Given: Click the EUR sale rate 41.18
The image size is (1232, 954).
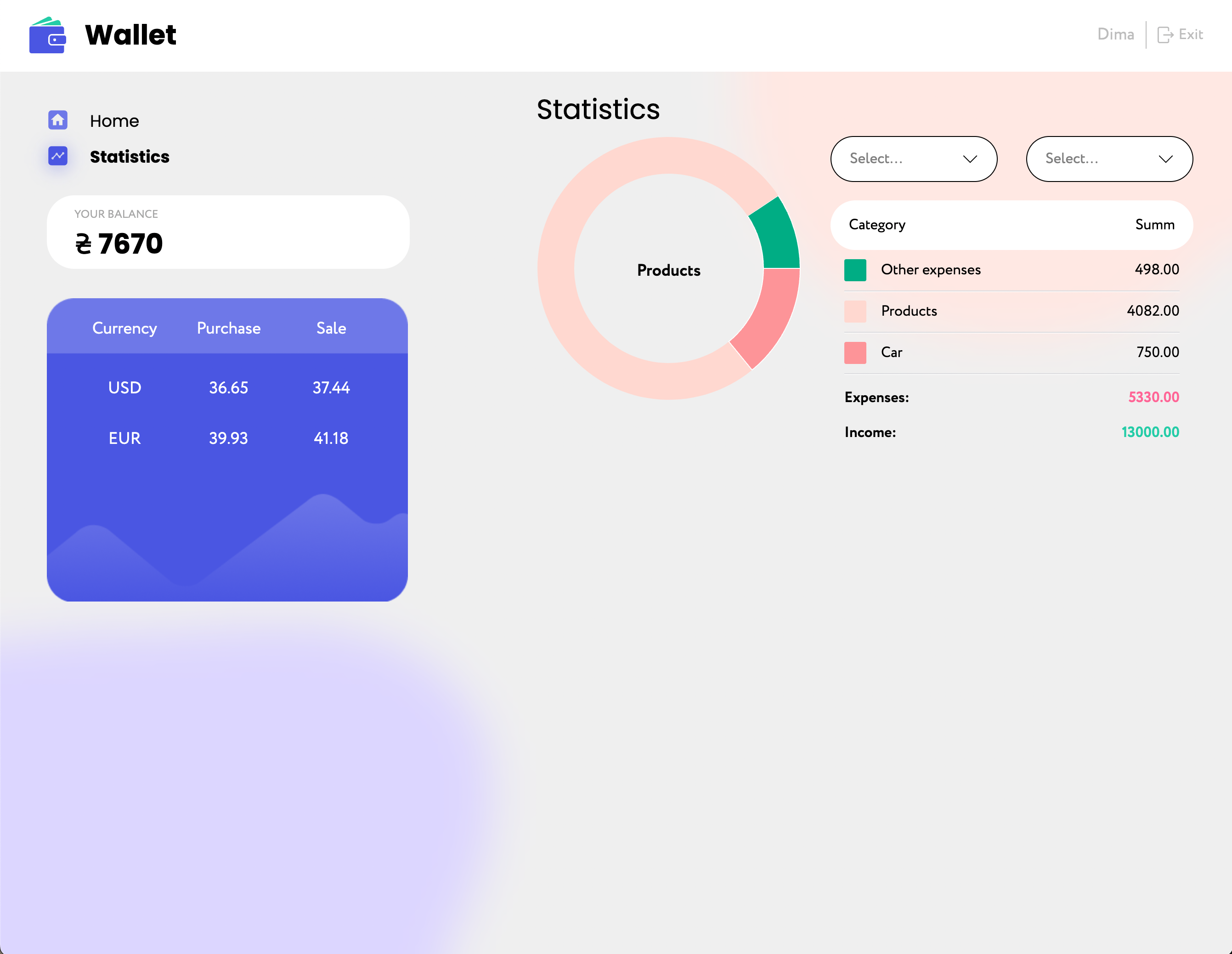Looking at the screenshot, I should tap(331, 438).
